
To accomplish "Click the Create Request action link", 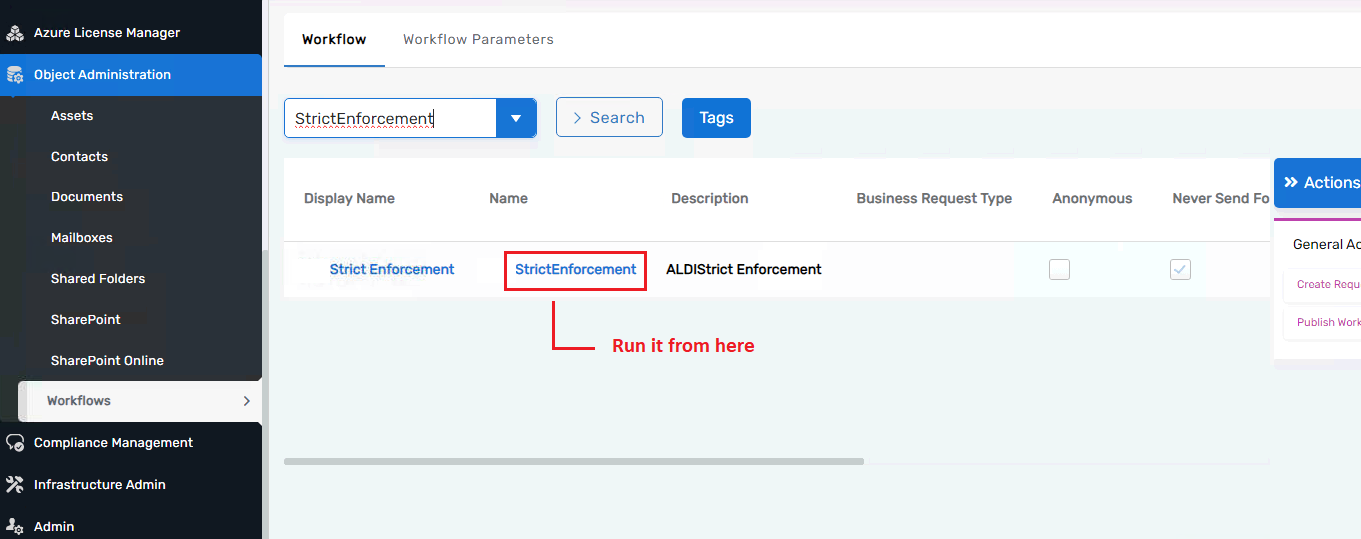I will point(1328,285).
